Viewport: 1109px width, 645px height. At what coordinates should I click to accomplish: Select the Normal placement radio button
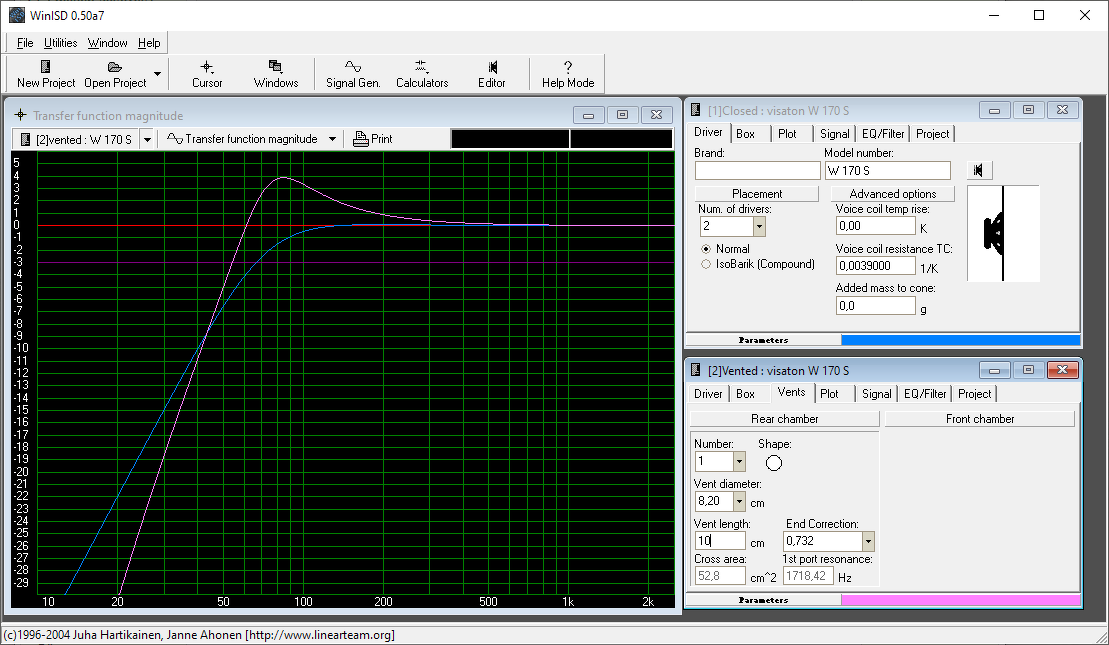706,249
